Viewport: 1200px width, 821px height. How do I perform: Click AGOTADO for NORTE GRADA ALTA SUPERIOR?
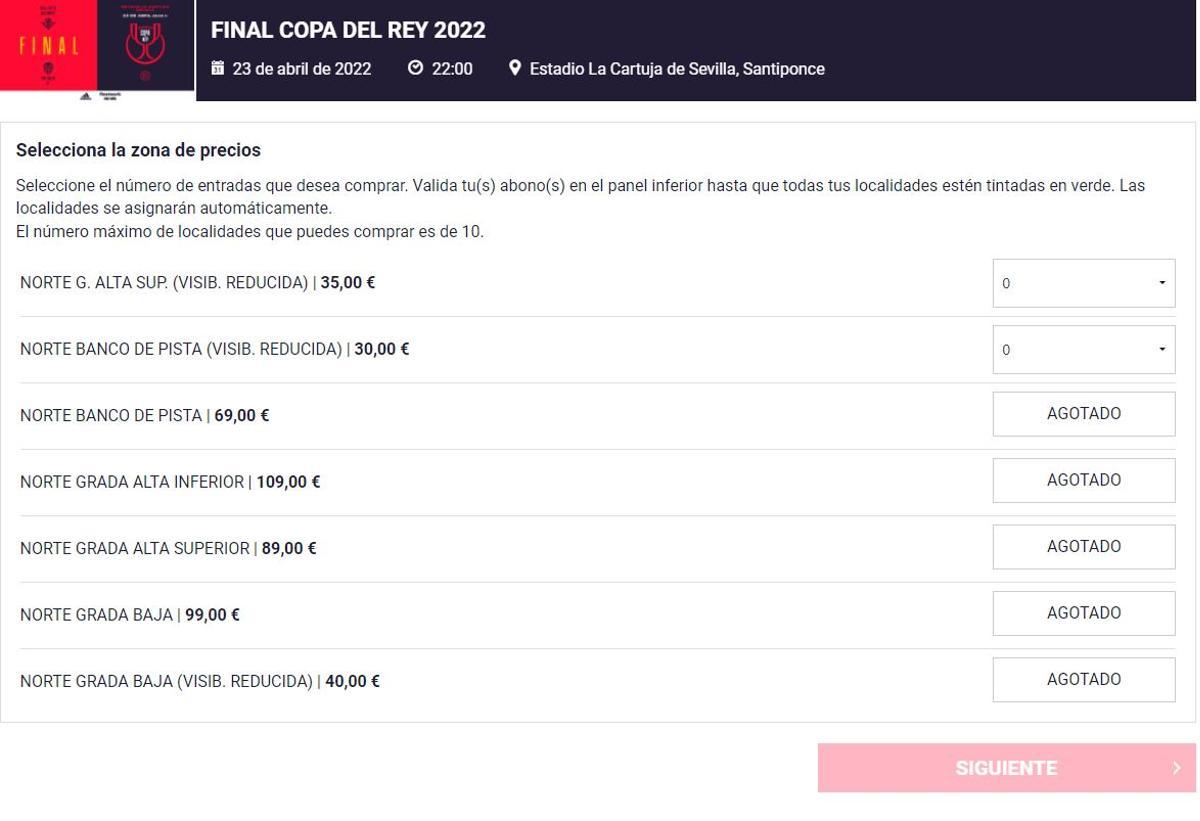[1083, 546]
